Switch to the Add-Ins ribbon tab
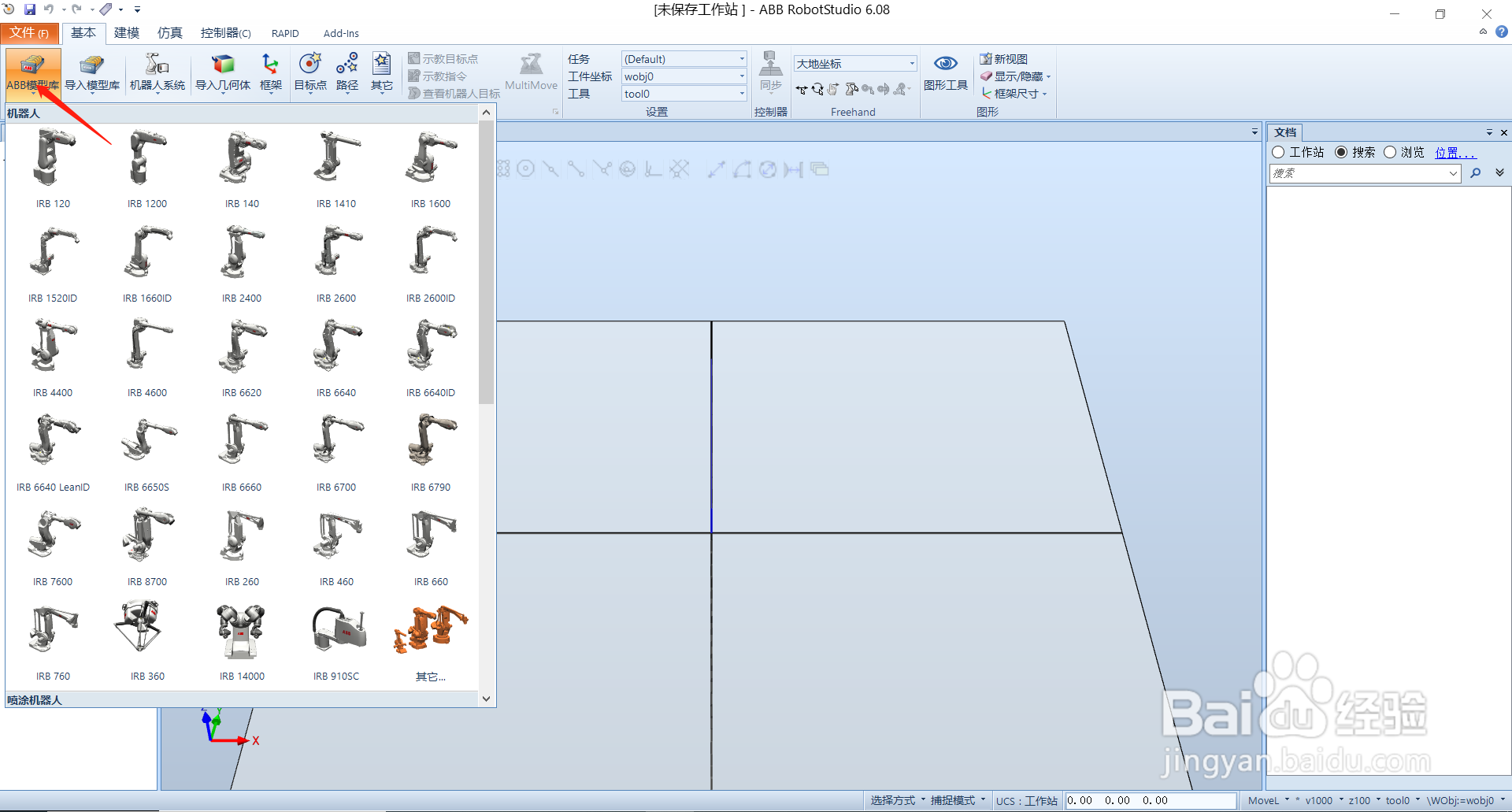Image resolution: width=1512 pixels, height=812 pixels. point(341,33)
